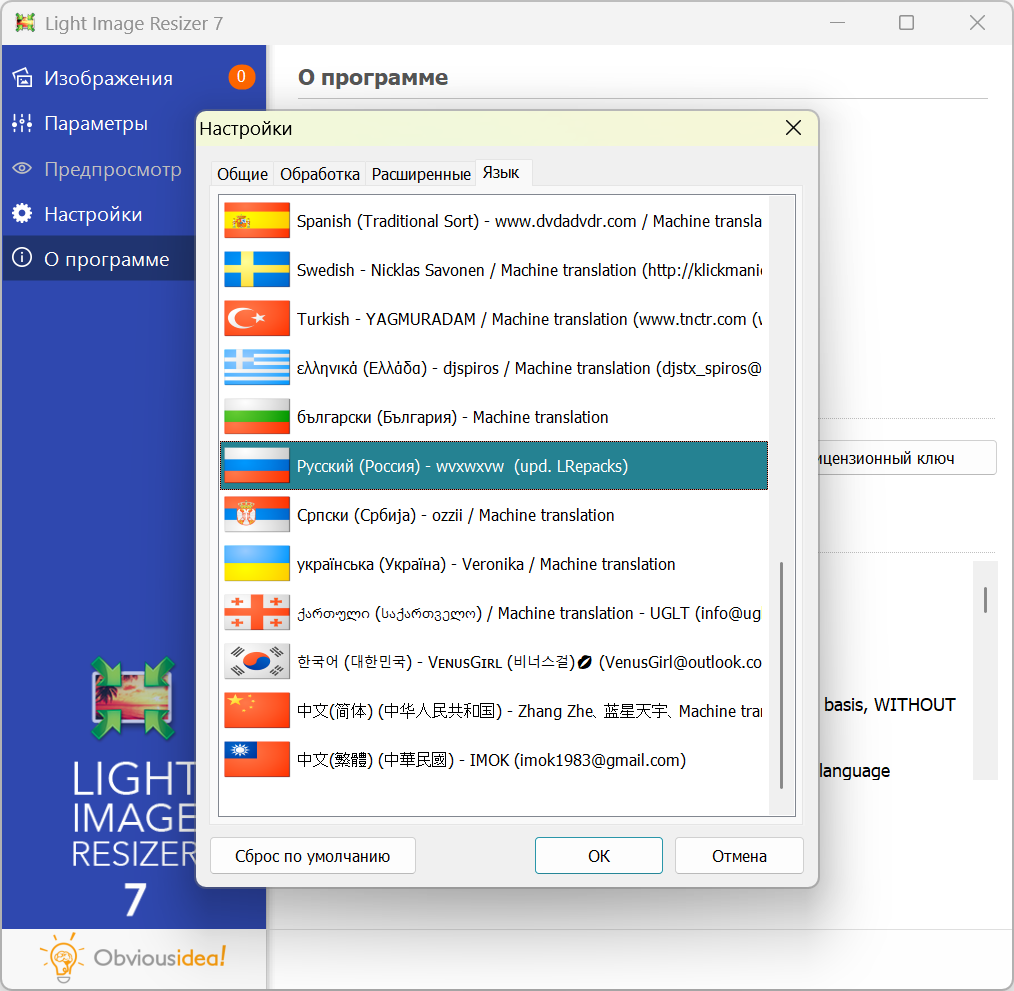Open Изображения in the sidebar

coord(108,78)
